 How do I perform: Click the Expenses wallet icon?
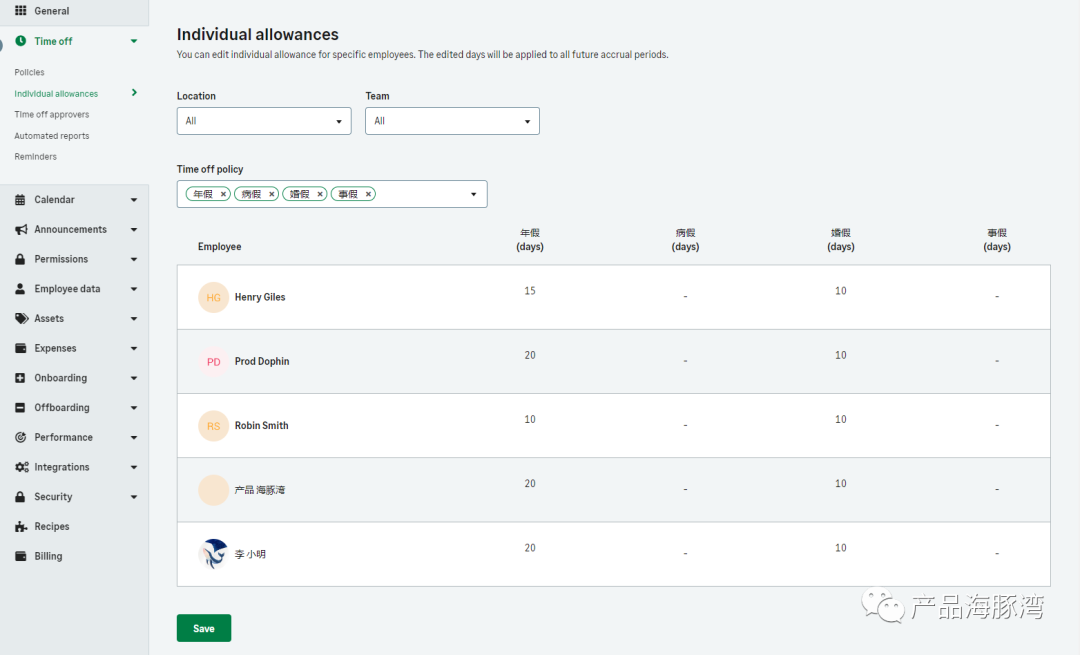point(20,348)
